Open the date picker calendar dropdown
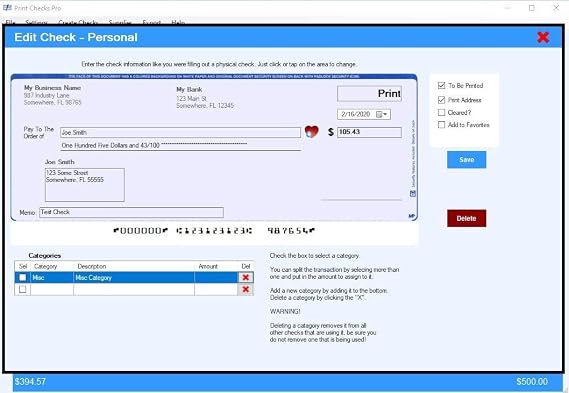Viewport: 569px width, 393px height. (x=381, y=114)
